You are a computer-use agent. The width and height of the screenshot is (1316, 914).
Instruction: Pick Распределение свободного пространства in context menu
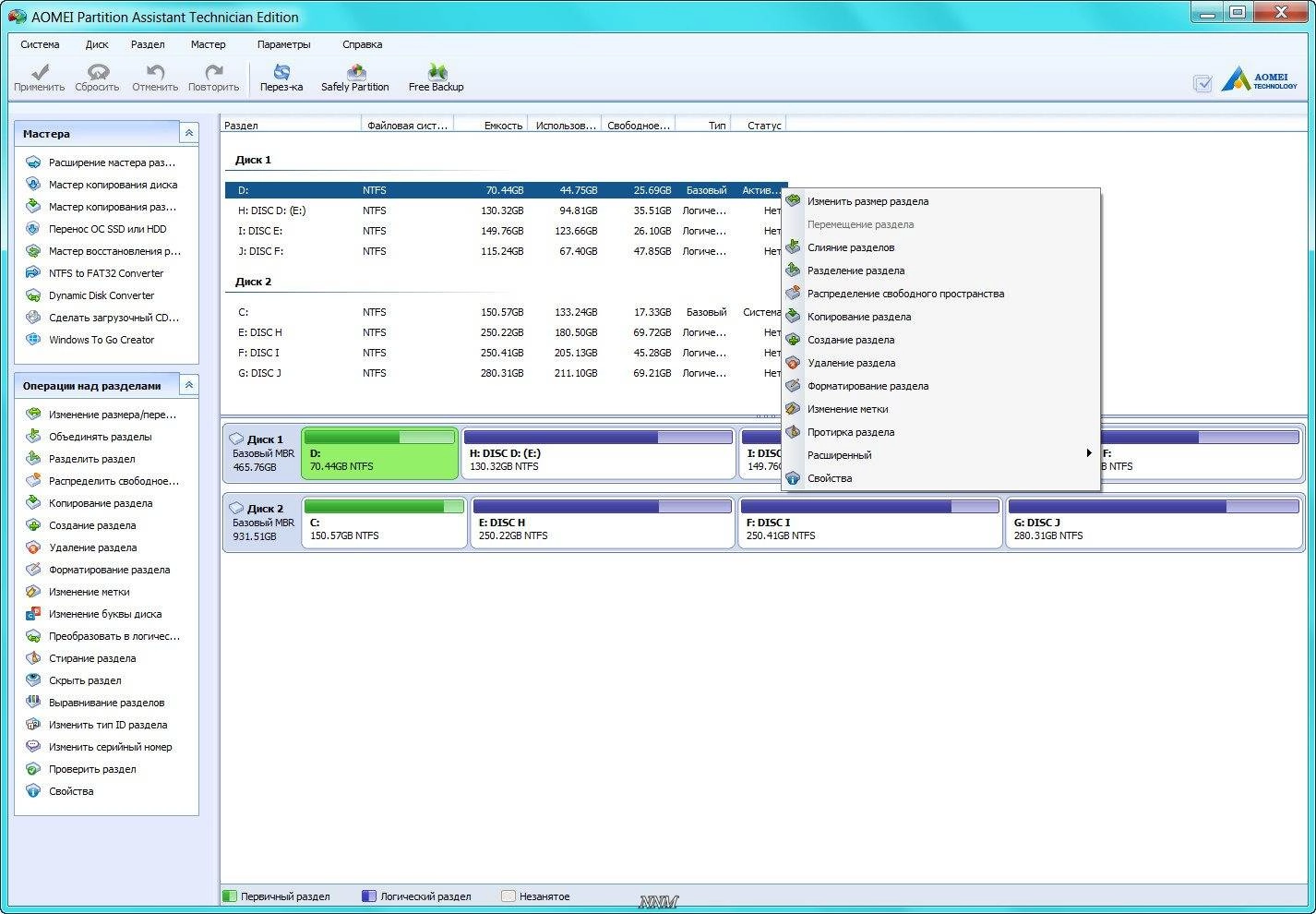click(x=940, y=294)
